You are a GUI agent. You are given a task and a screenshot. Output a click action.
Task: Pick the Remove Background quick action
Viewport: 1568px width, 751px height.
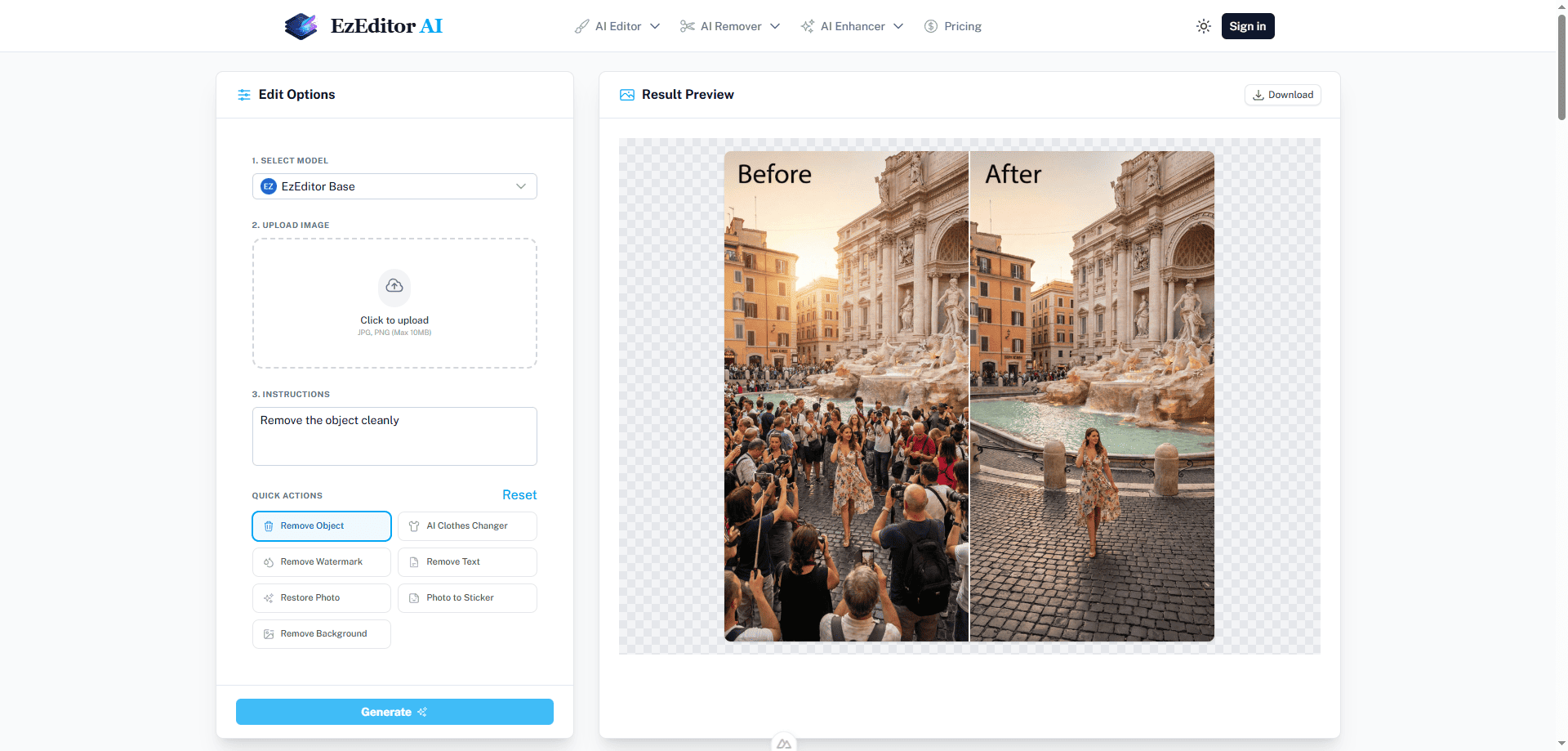pos(322,634)
